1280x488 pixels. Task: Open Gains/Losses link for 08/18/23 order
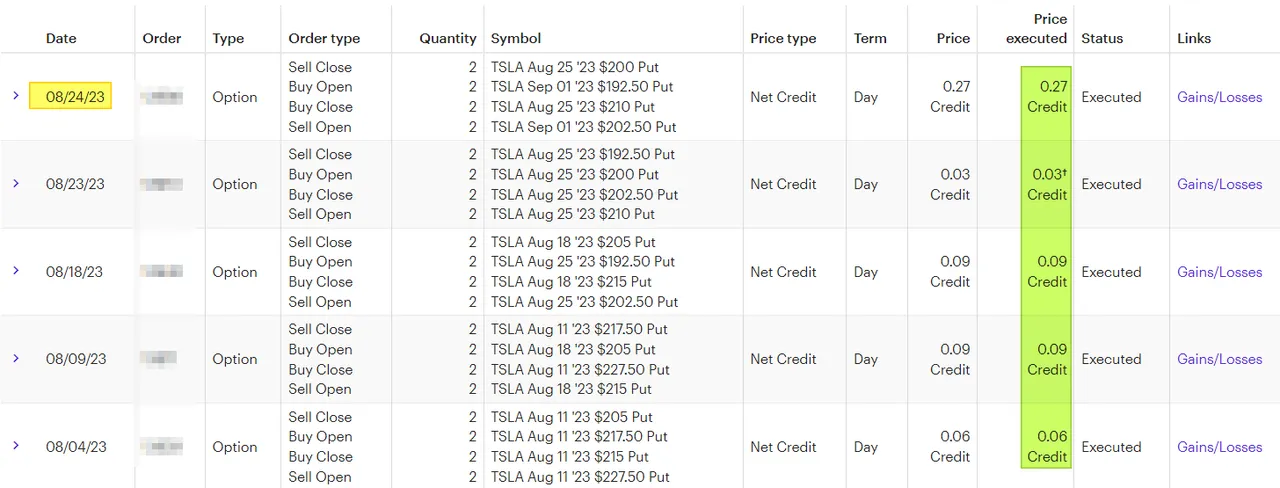(1219, 272)
